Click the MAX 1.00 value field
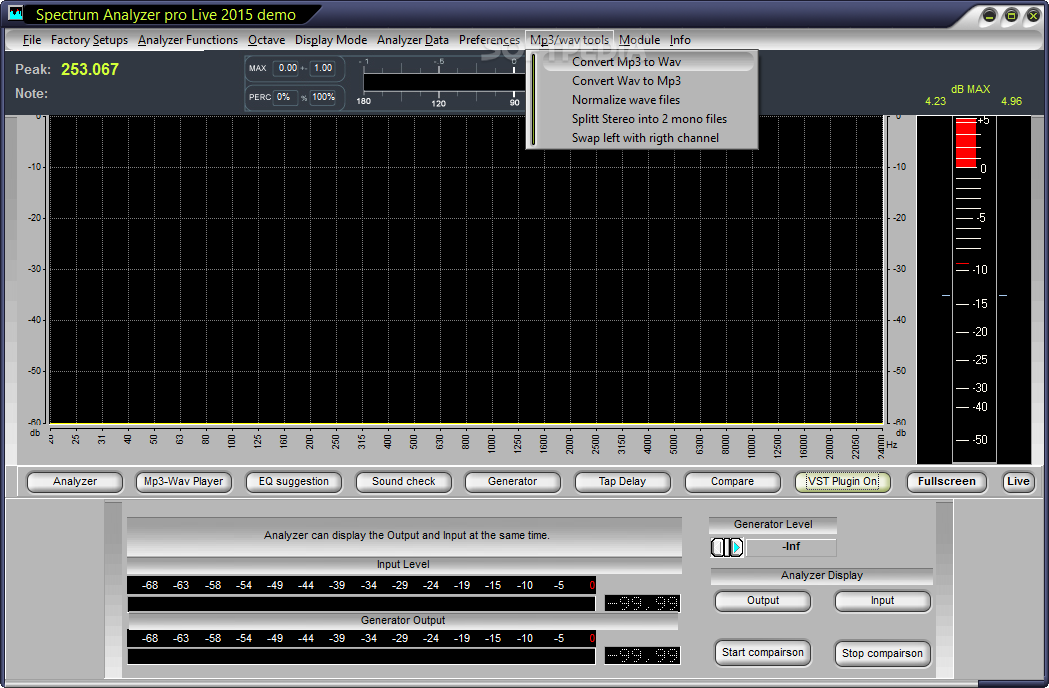The height and width of the screenshot is (688, 1049). click(x=322, y=68)
